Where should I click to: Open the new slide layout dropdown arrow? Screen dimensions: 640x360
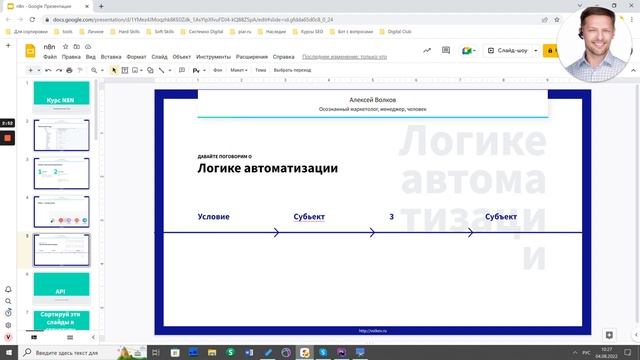pyautogui.click(x=39, y=70)
